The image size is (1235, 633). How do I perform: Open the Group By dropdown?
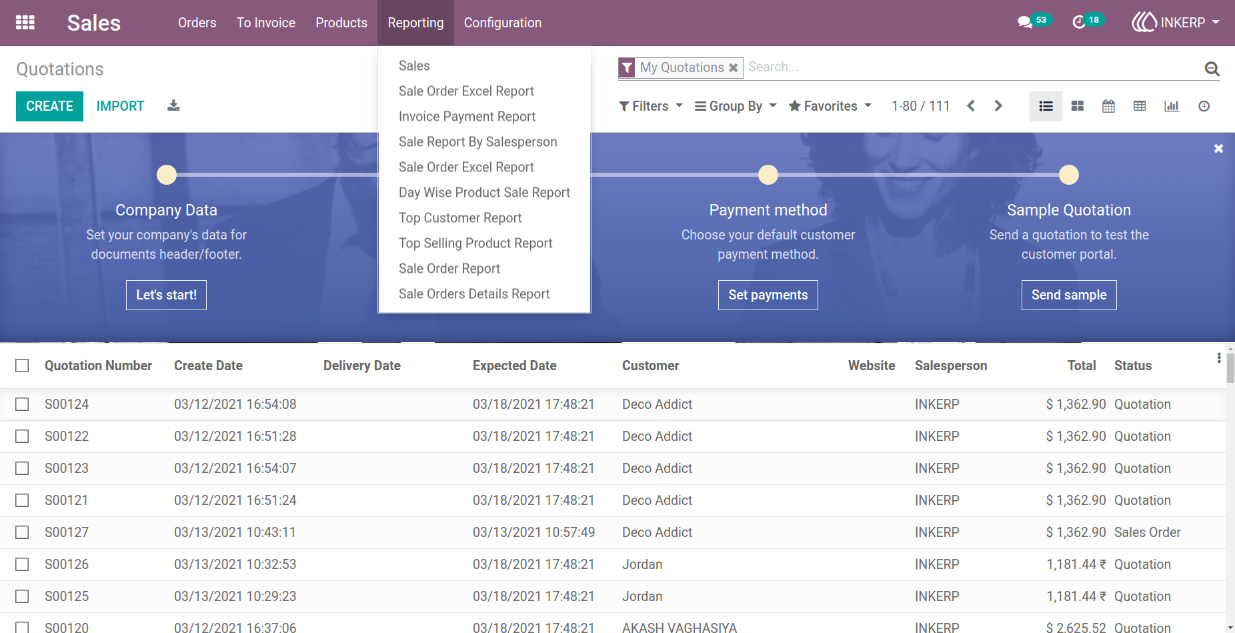(x=735, y=106)
